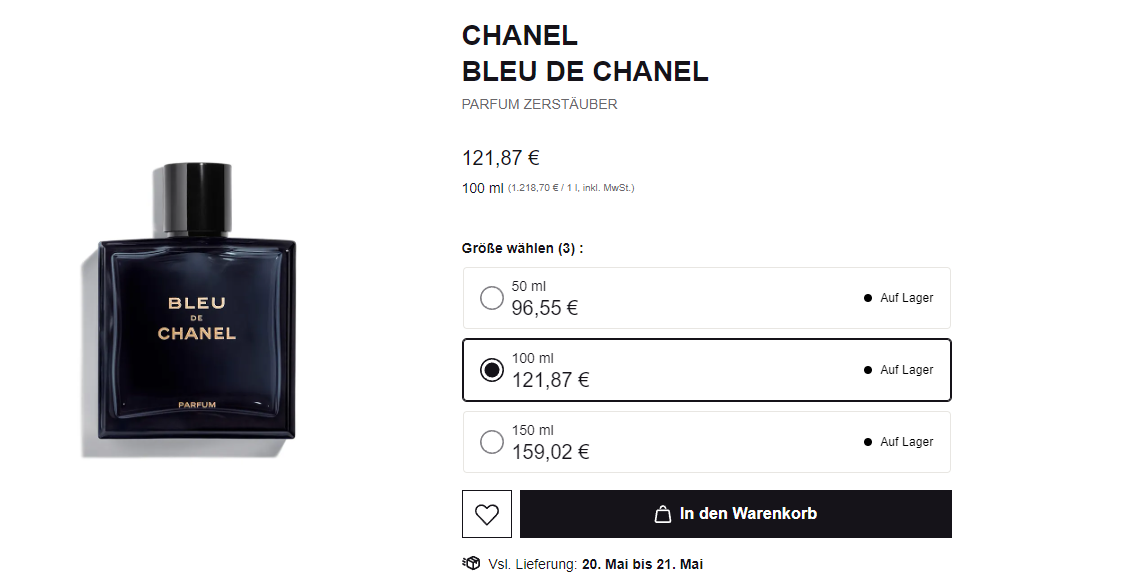Viewport: 1132px width, 576px height.
Task: Click shopping bag icon in Warenkorb button
Action: coord(662,514)
